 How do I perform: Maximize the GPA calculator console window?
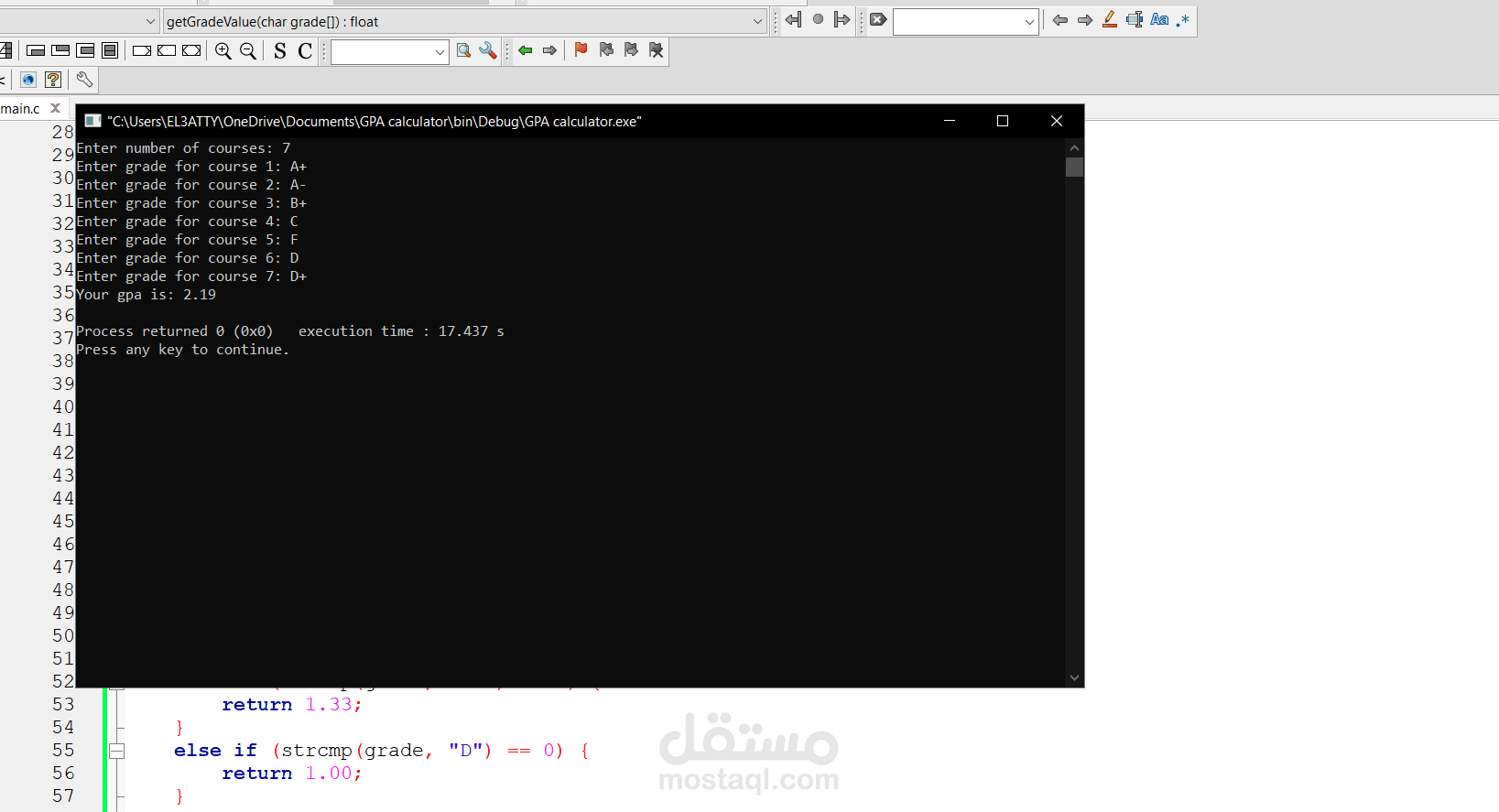pos(1003,121)
